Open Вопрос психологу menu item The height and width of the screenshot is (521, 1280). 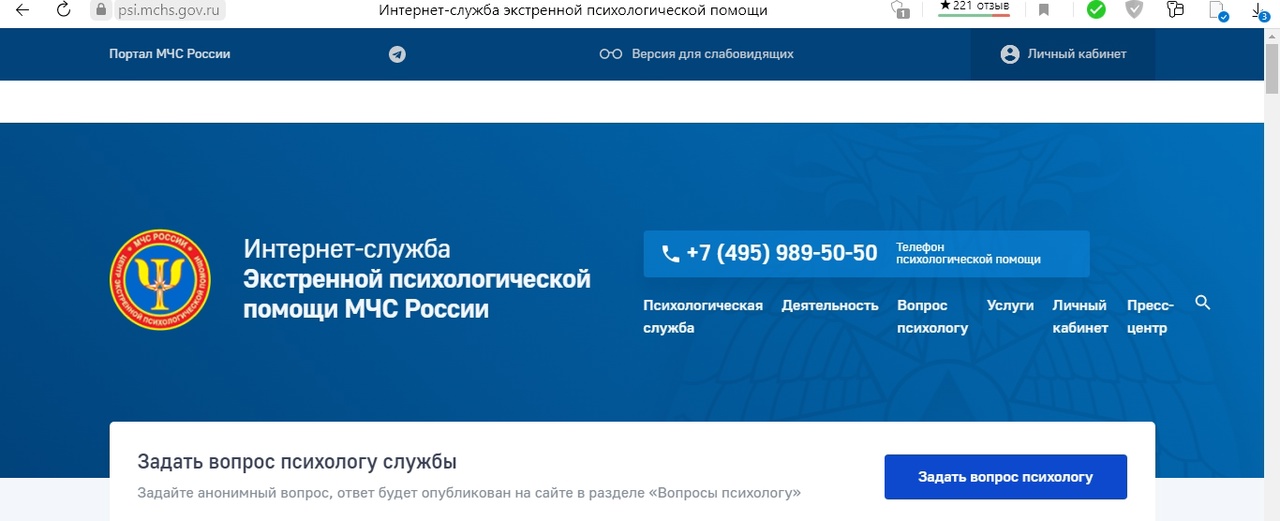point(932,316)
